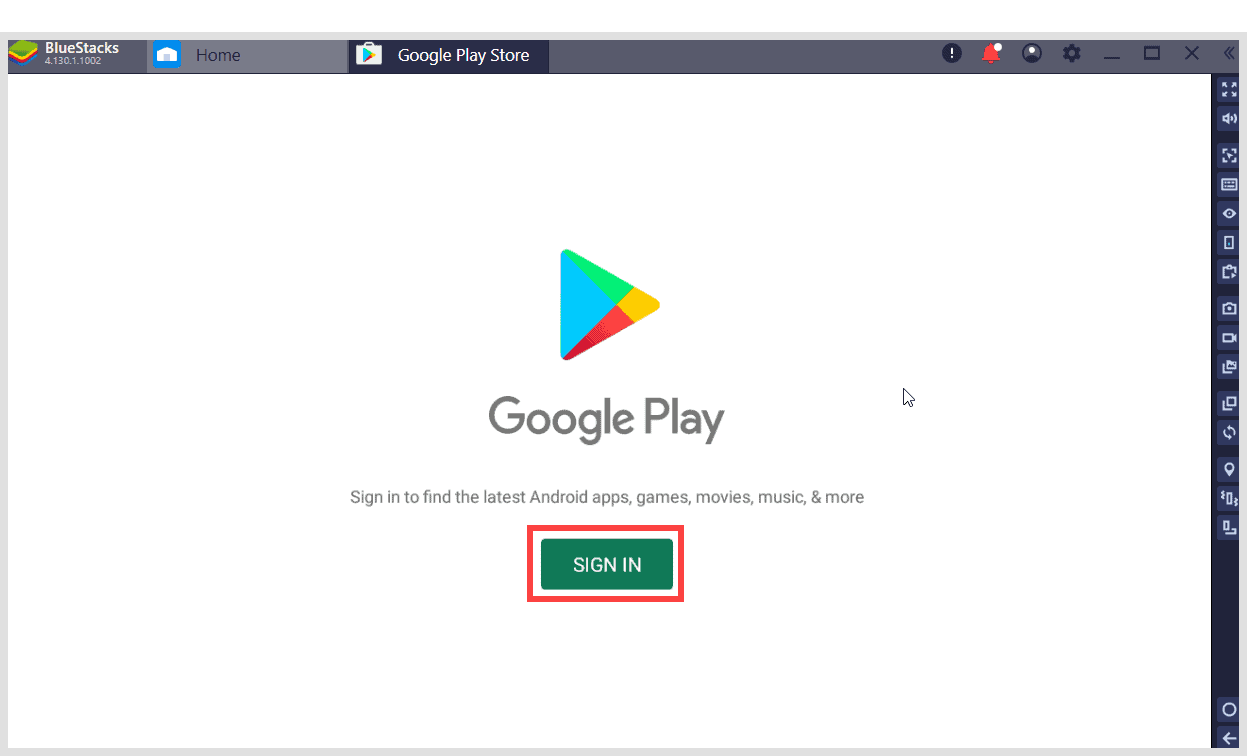Open the exclamation alert icon in title bar
Image resolution: width=1247 pixels, height=756 pixels.
[x=952, y=54]
